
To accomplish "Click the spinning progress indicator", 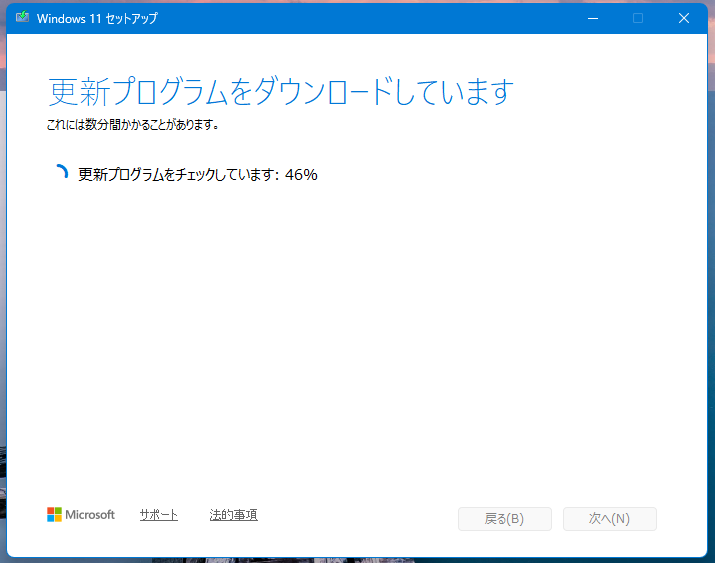I will [59, 174].
